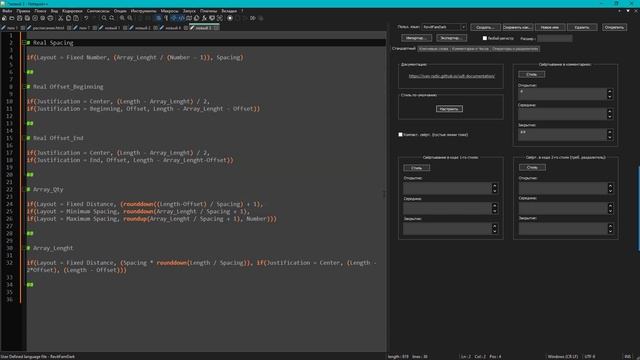Tick the compact folding checkbox

coord(400,134)
